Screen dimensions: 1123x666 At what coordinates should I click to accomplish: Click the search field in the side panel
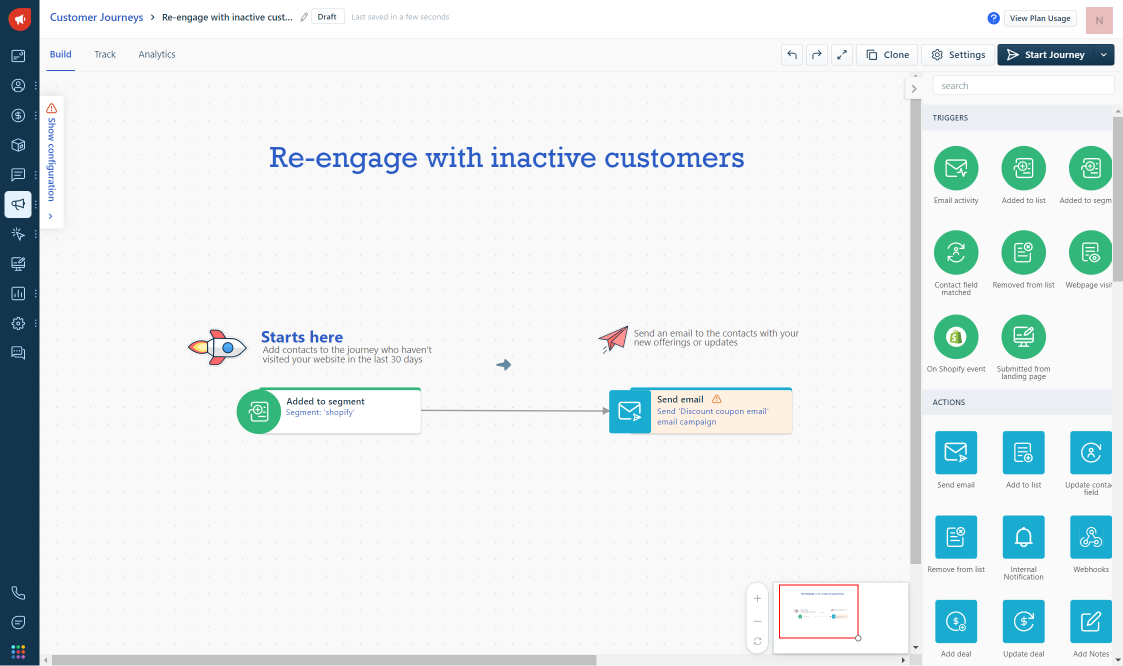(x=1023, y=86)
